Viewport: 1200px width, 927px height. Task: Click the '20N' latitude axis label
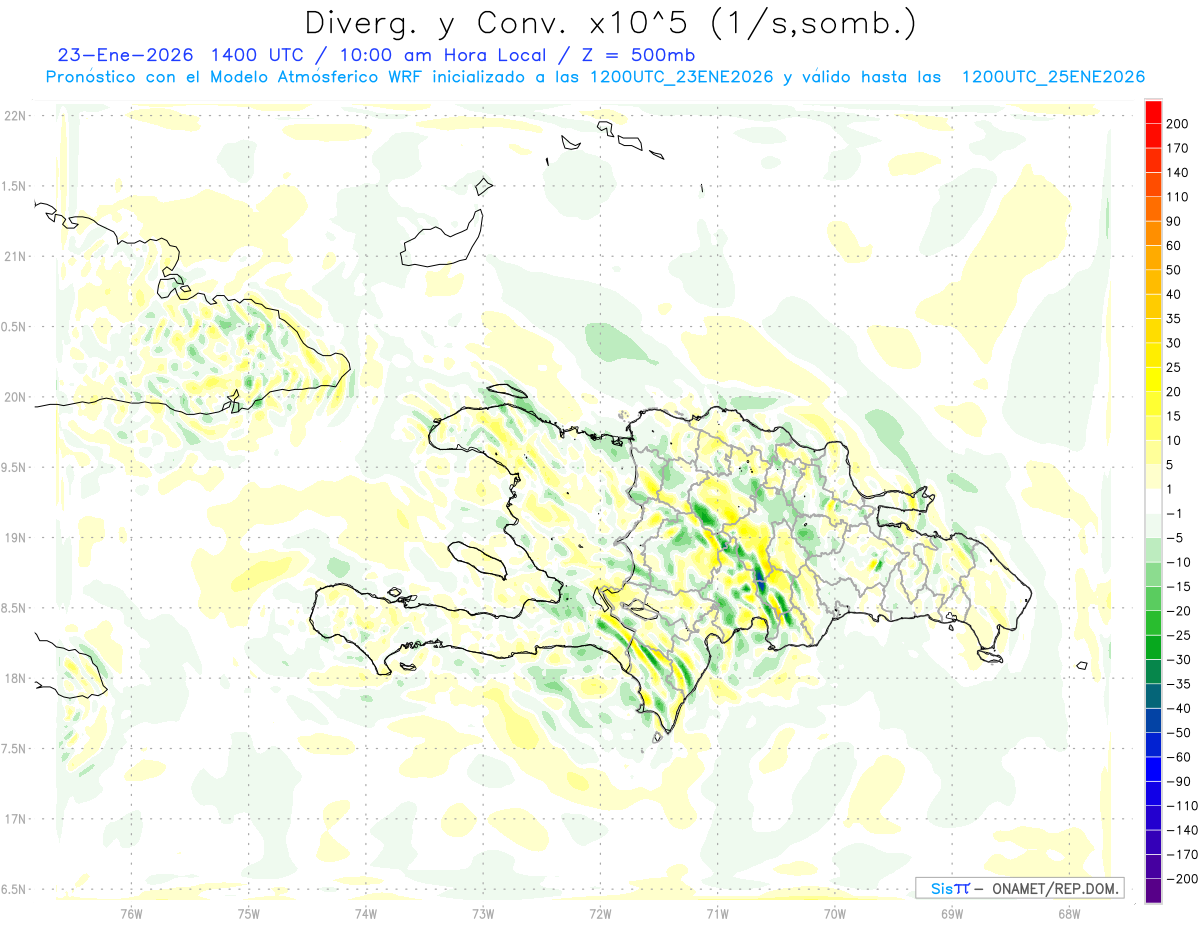[x=14, y=397]
